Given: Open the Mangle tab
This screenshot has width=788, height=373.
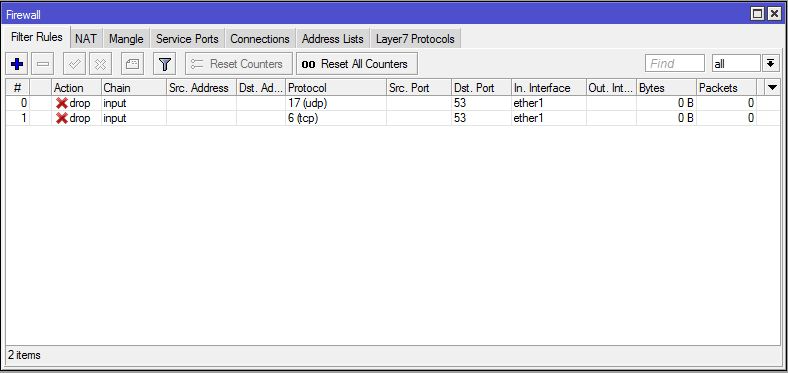Looking at the screenshot, I should 126,39.
